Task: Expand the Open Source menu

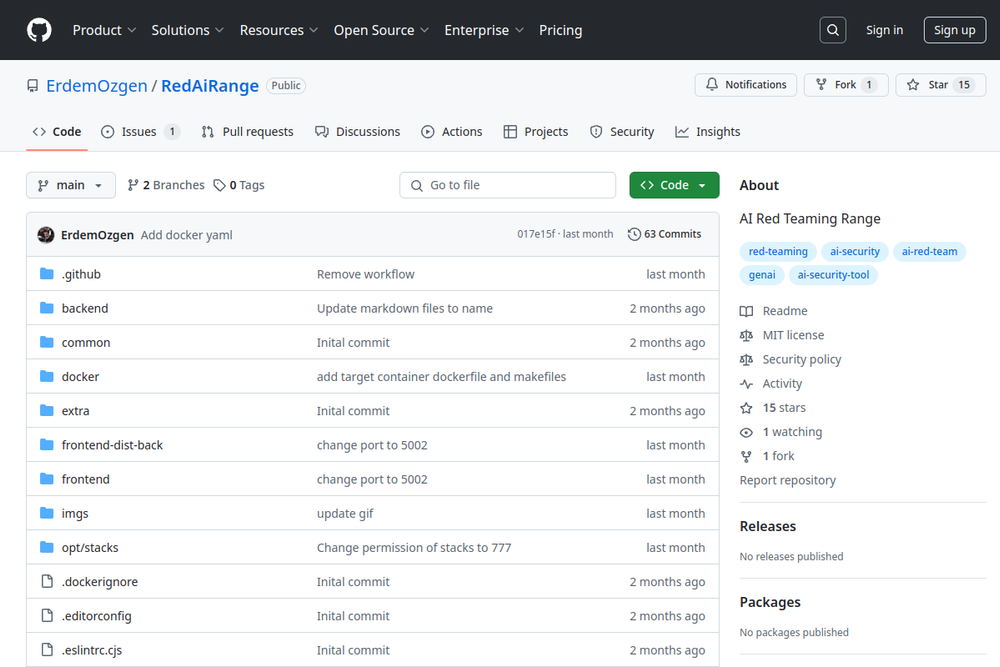Action: (381, 30)
